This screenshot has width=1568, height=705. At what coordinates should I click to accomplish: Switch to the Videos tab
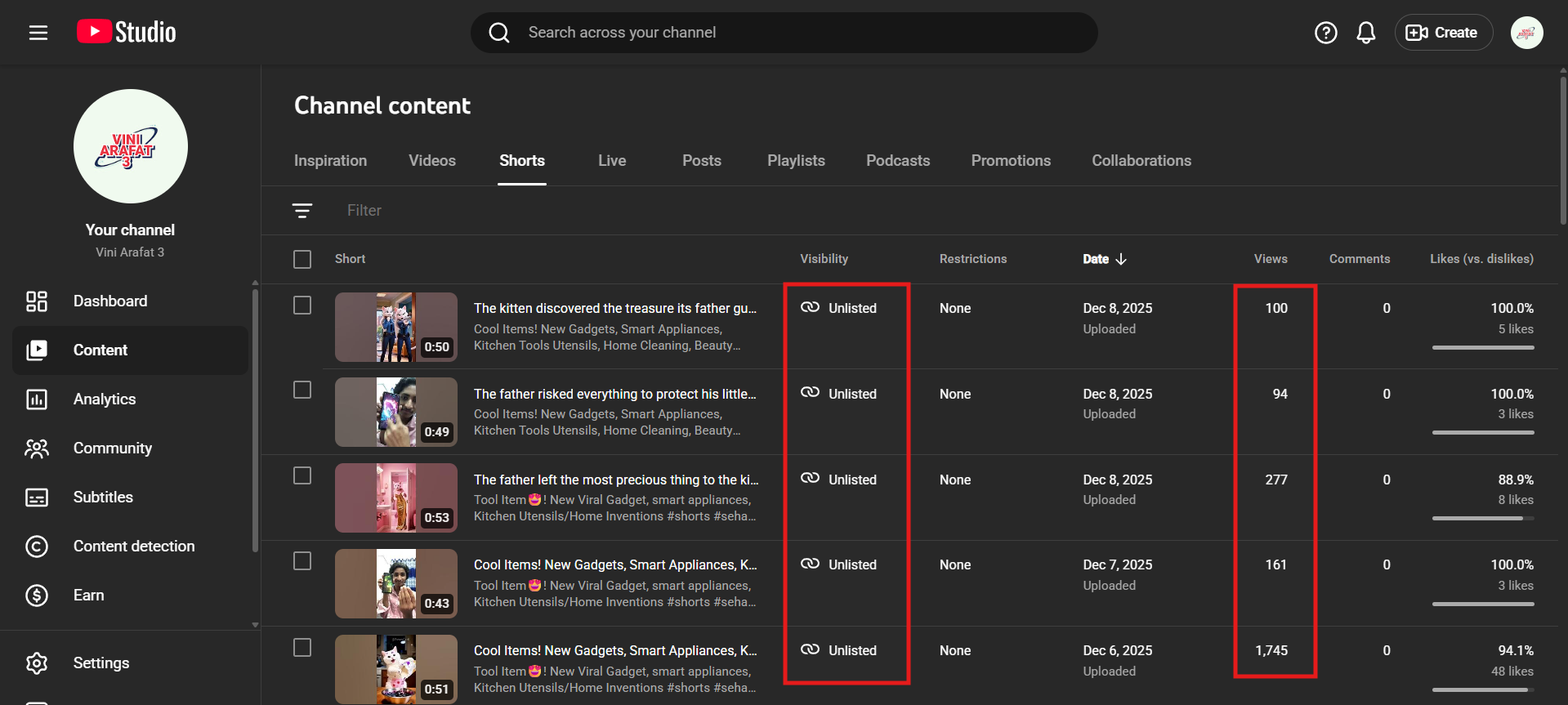pos(431,161)
